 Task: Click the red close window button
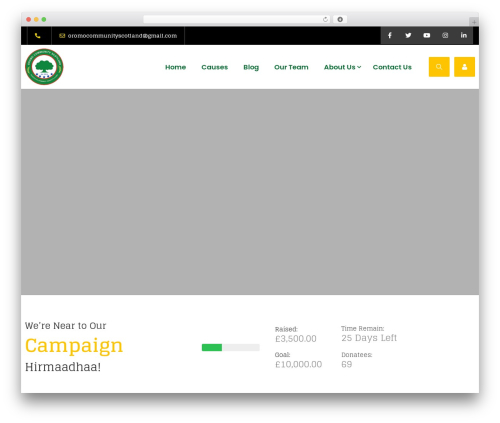(x=29, y=19)
